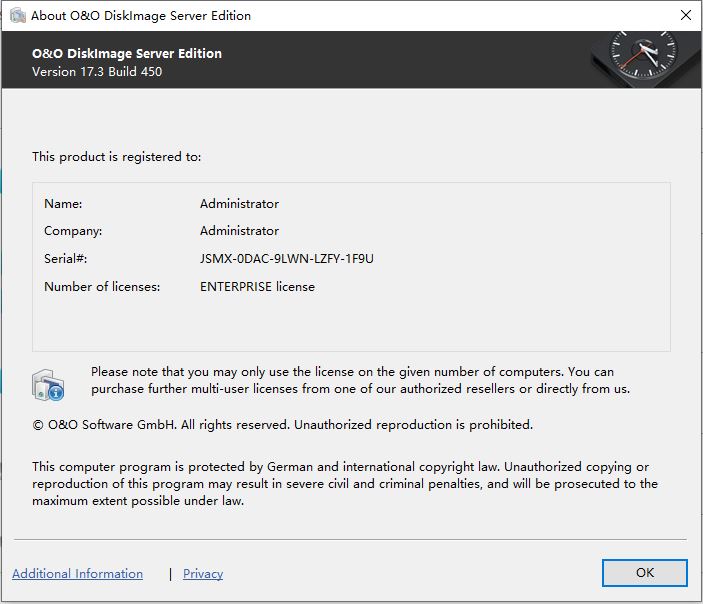Click the 'Serial#:' label
This screenshot has height=604, width=703.
pyautogui.click(x=65, y=259)
